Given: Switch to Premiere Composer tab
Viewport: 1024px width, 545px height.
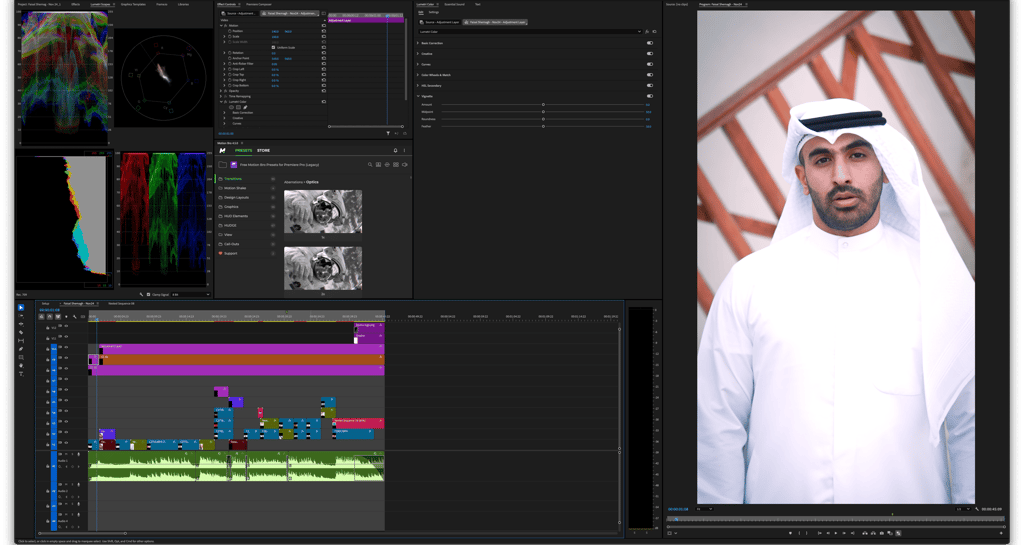Looking at the screenshot, I should tap(259, 4).
